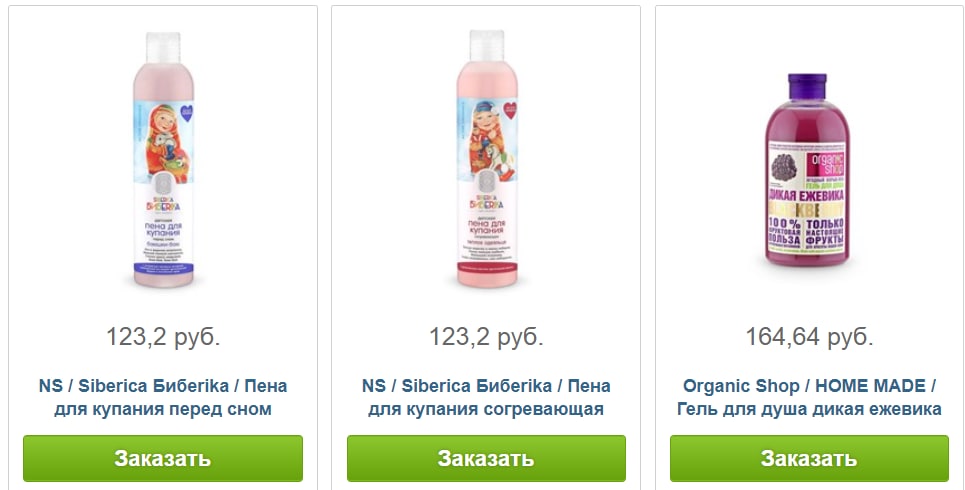The height and width of the screenshot is (490, 965).
Task: Click the red heart badge on second bottle
Action: (x=509, y=110)
